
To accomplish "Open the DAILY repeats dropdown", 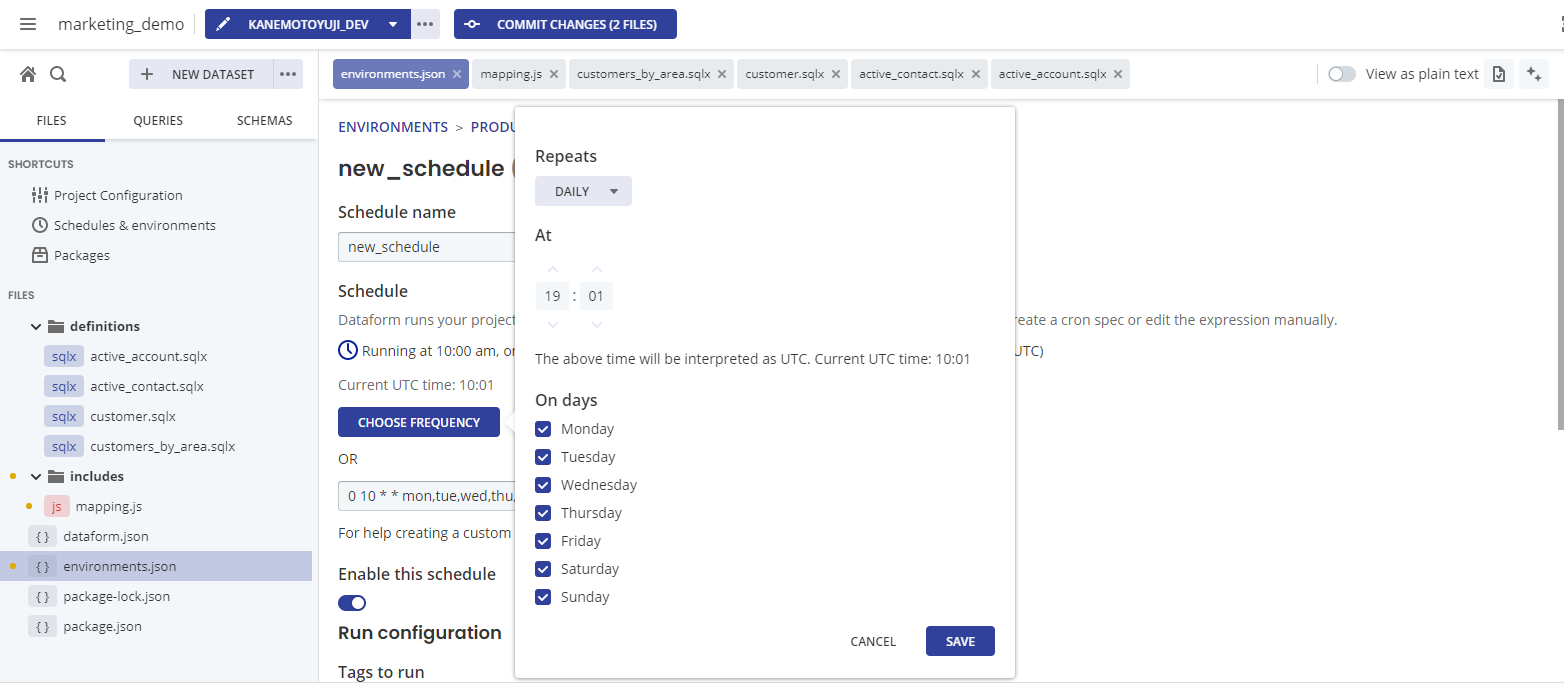I will click(x=583, y=191).
